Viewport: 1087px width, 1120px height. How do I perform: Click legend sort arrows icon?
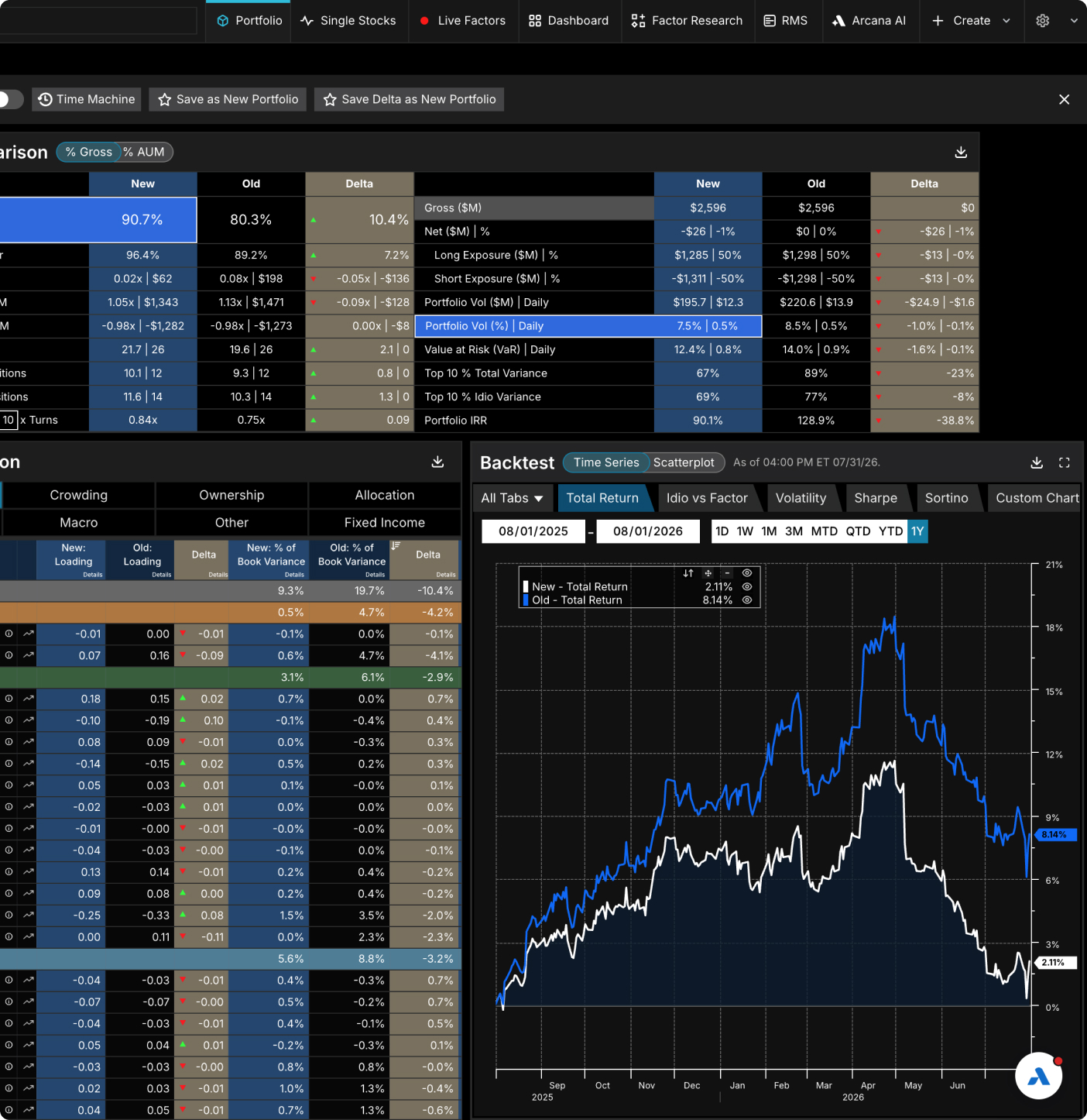pos(688,573)
